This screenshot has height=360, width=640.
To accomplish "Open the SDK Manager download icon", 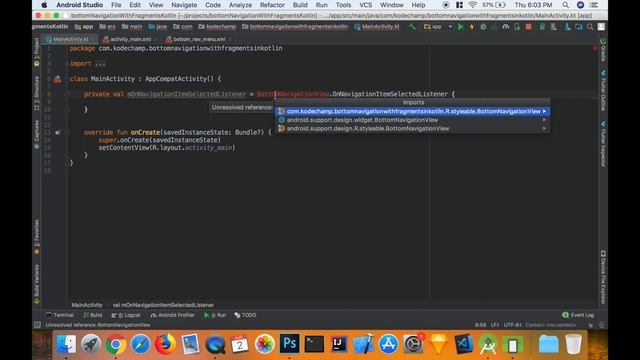I will (567, 27).
